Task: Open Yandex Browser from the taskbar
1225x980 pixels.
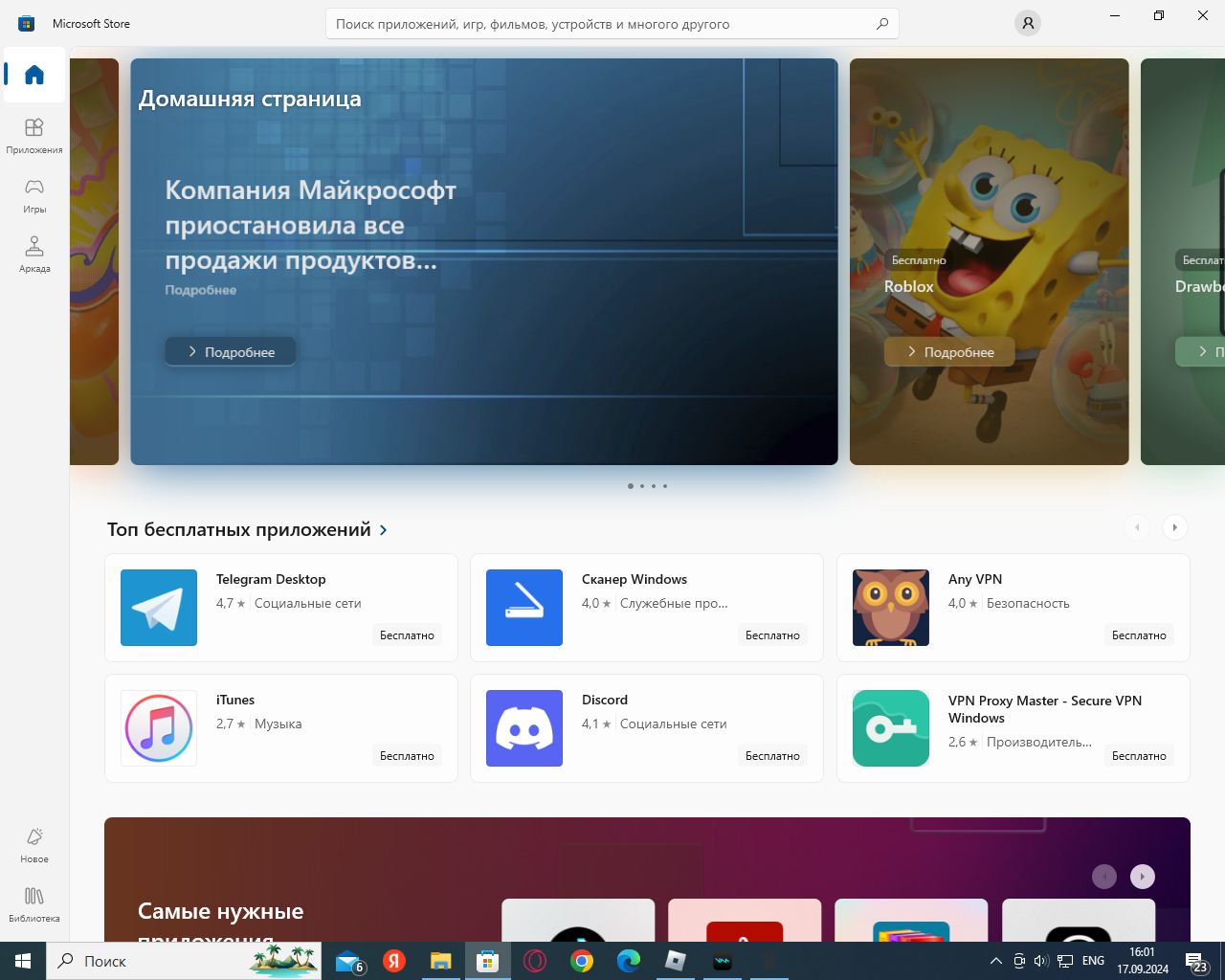Action: (x=394, y=961)
